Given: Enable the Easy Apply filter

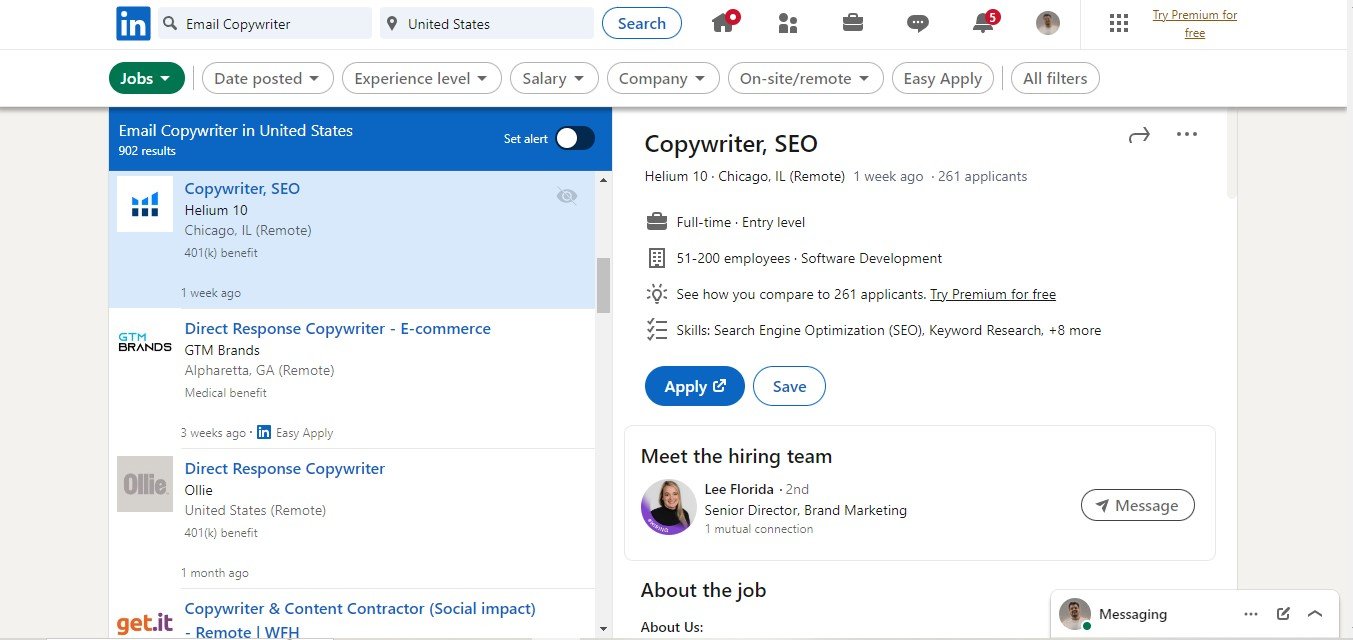Looking at the screenshot, I should [x=943, y=78].
